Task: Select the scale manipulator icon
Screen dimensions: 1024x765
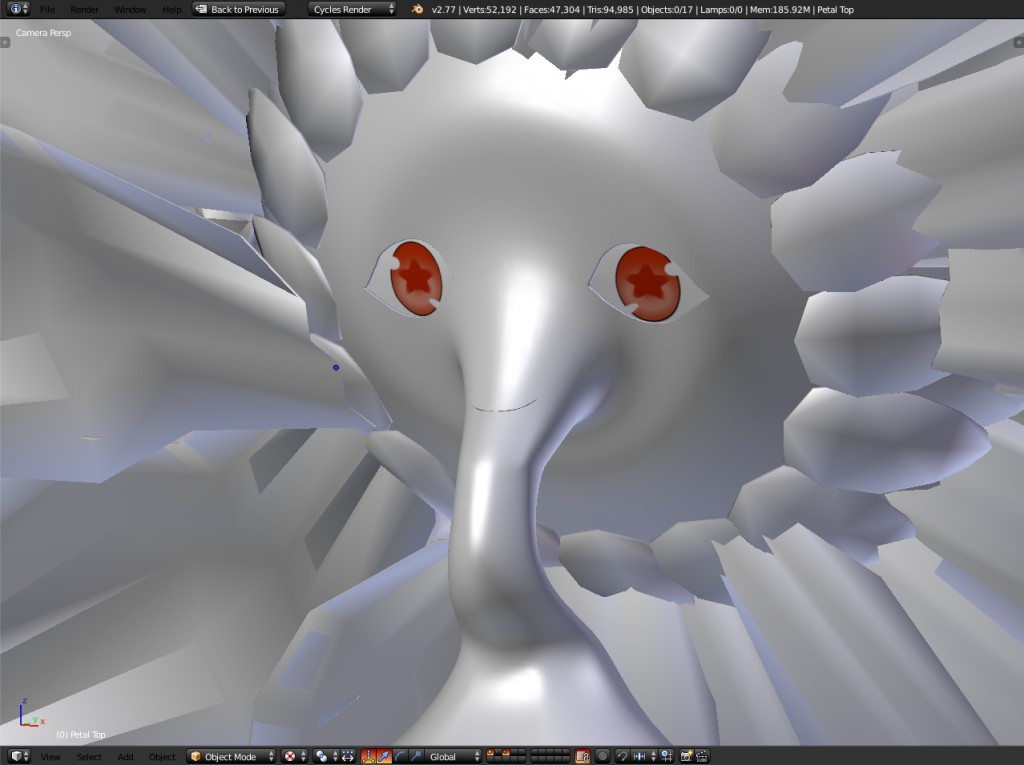Action: (415, 757)
